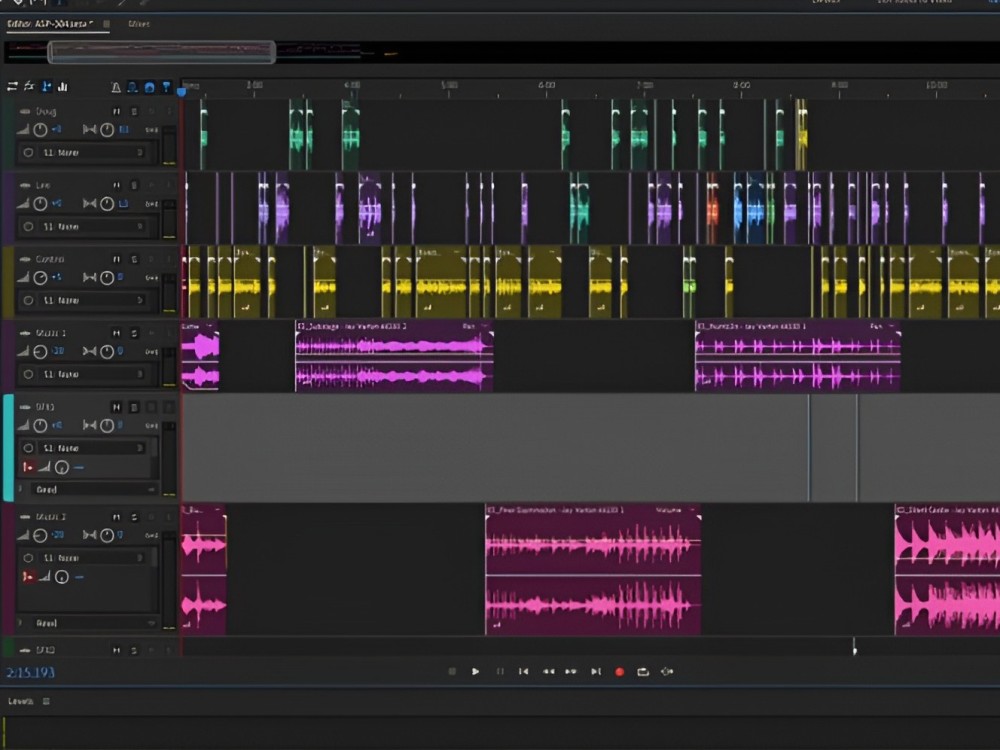Viewport: 1000px width, 750px height.
Task: Click the blue playhead marker on the ruler
Action: click(181, 91)
